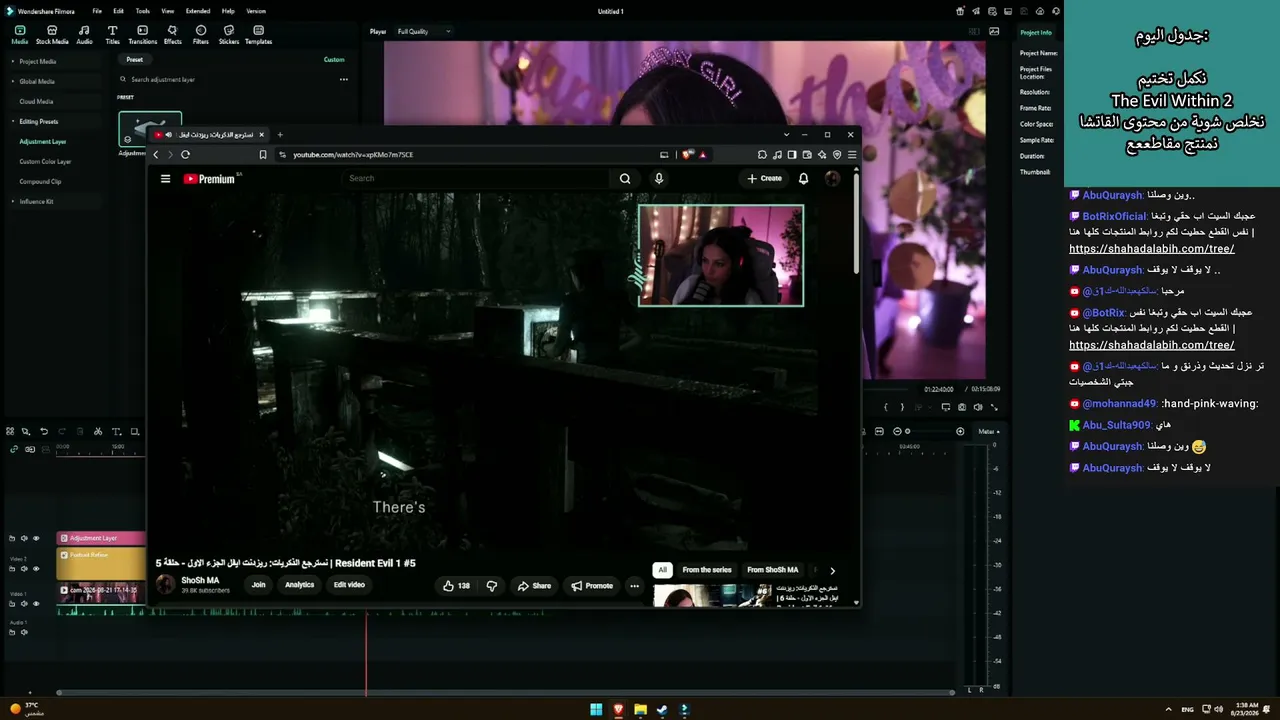This screenshot has height=720, width=1280.
Task: Mute the Video 1 track
Action: 25,603
